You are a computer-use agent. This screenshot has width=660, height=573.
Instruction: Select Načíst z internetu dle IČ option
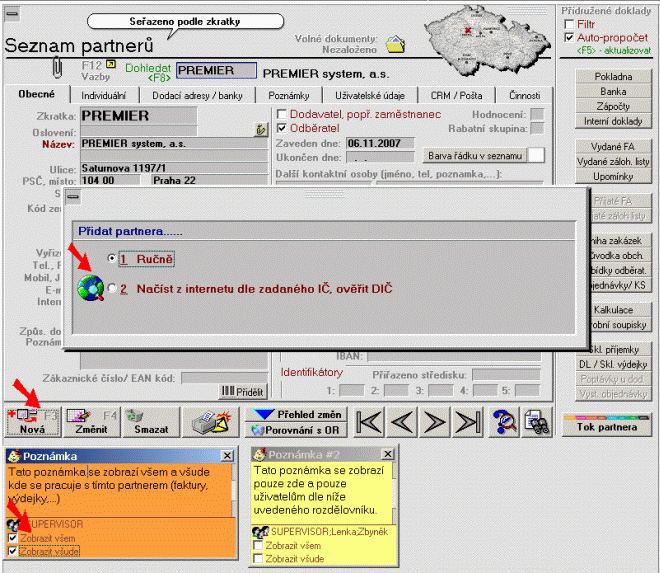pos(112,288)
